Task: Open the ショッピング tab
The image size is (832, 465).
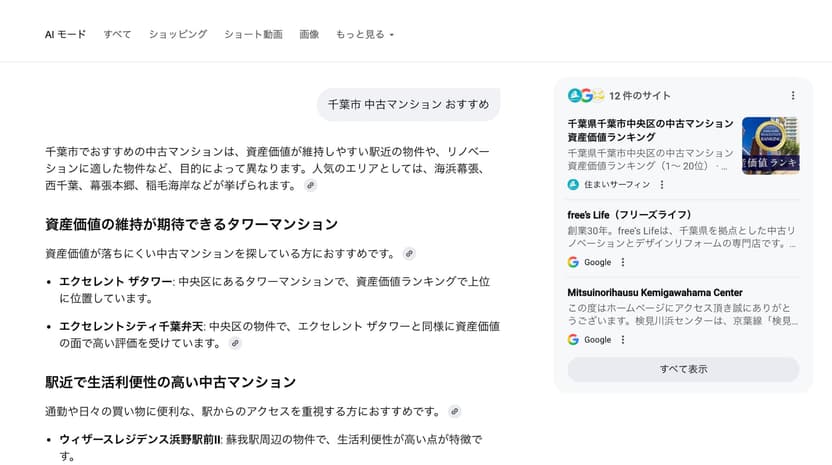Action: pos(178,35)
